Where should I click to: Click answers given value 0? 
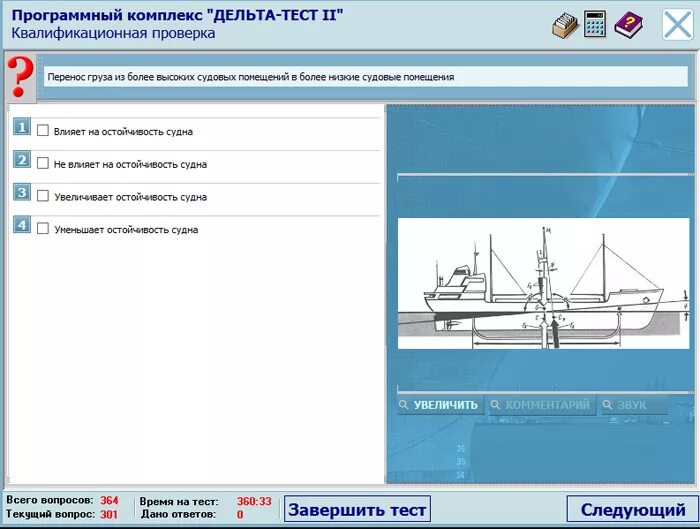(240, 514)
